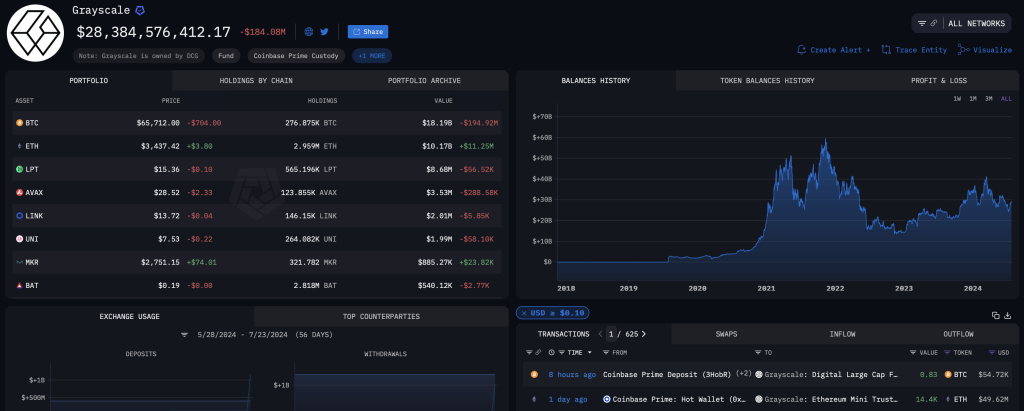Go to next transactions page
This screenshot has height=411, width=1024.
[643, 334]
